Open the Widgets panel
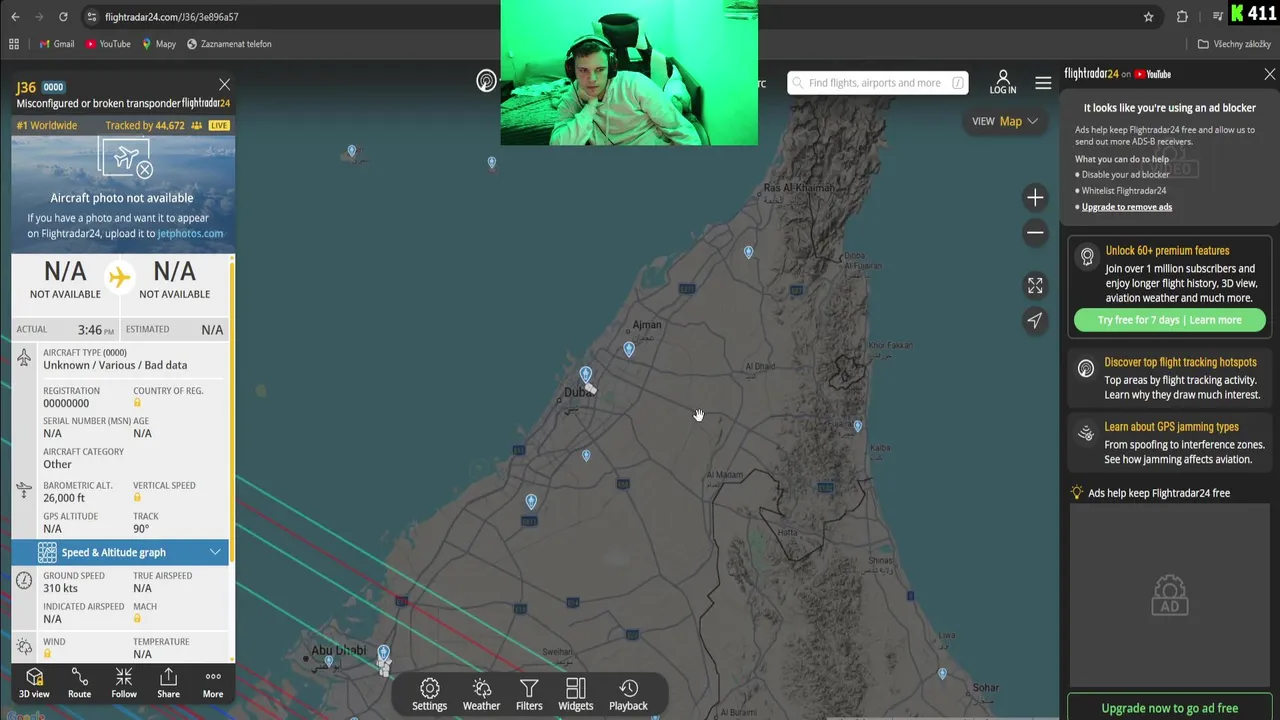Viewport: 1280px width, 720px height. click(x=575, y=695)
